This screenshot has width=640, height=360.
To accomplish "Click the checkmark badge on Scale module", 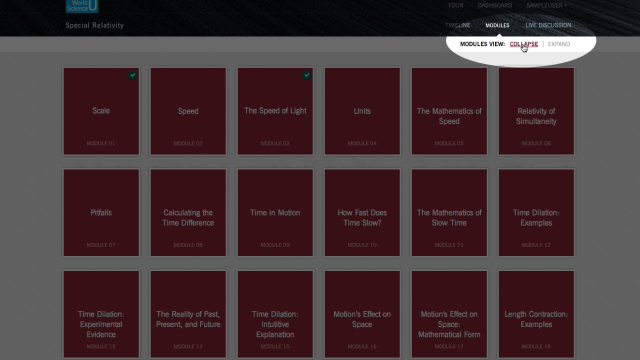I will (132, 75).
